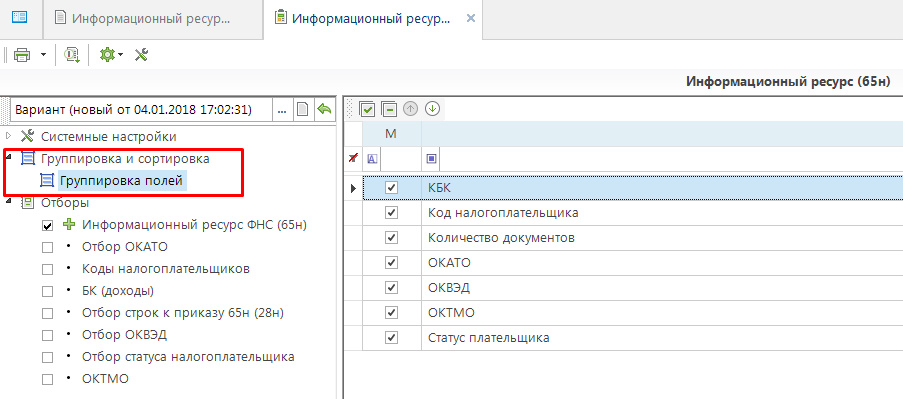Click the Системные настройки tools icon
Viewport: 903px width, 399px height.
pyautogui.click(x=27, y=136)
